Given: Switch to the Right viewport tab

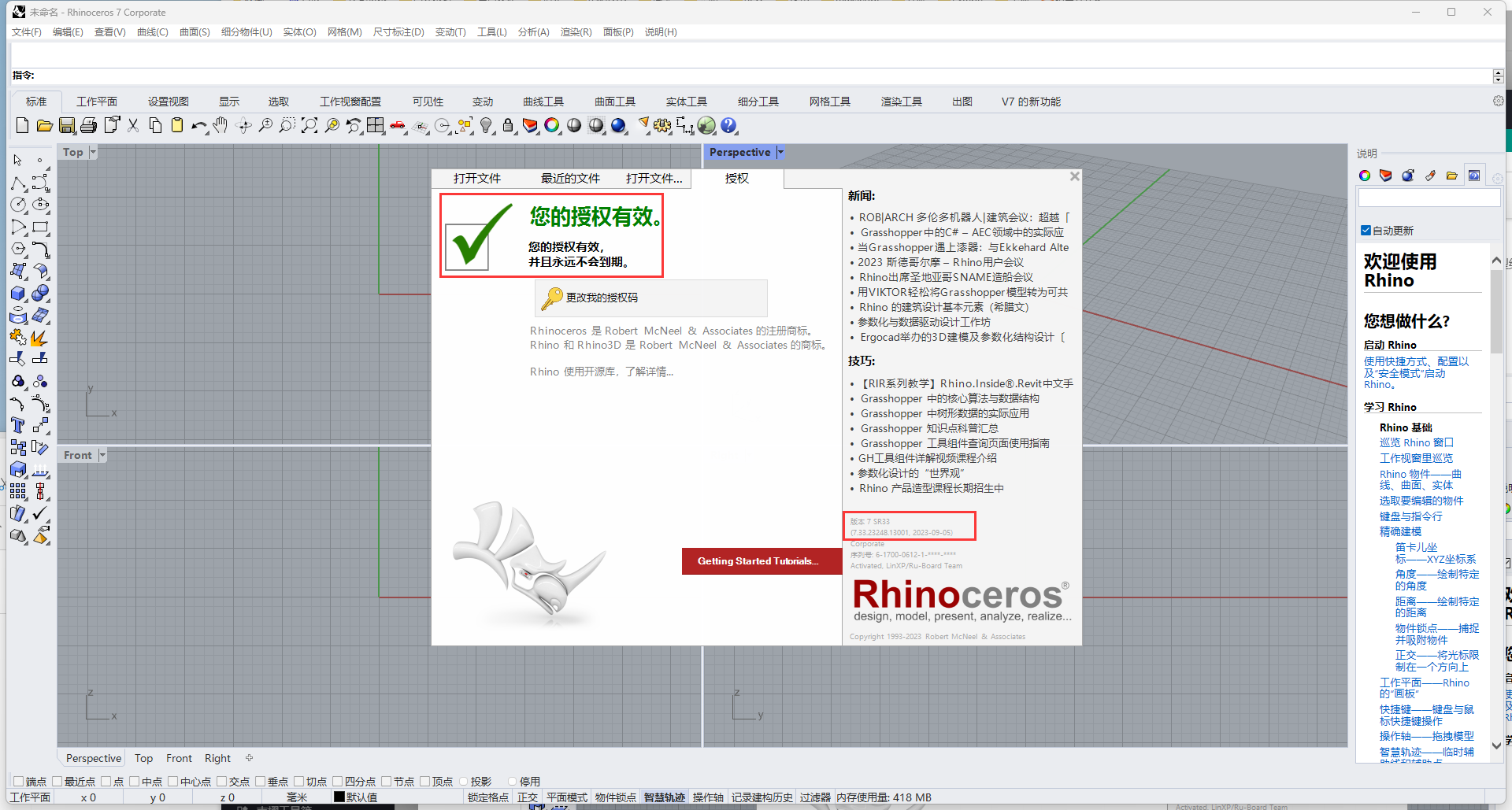Looking at the screenshot, I should tap(217, 758).
